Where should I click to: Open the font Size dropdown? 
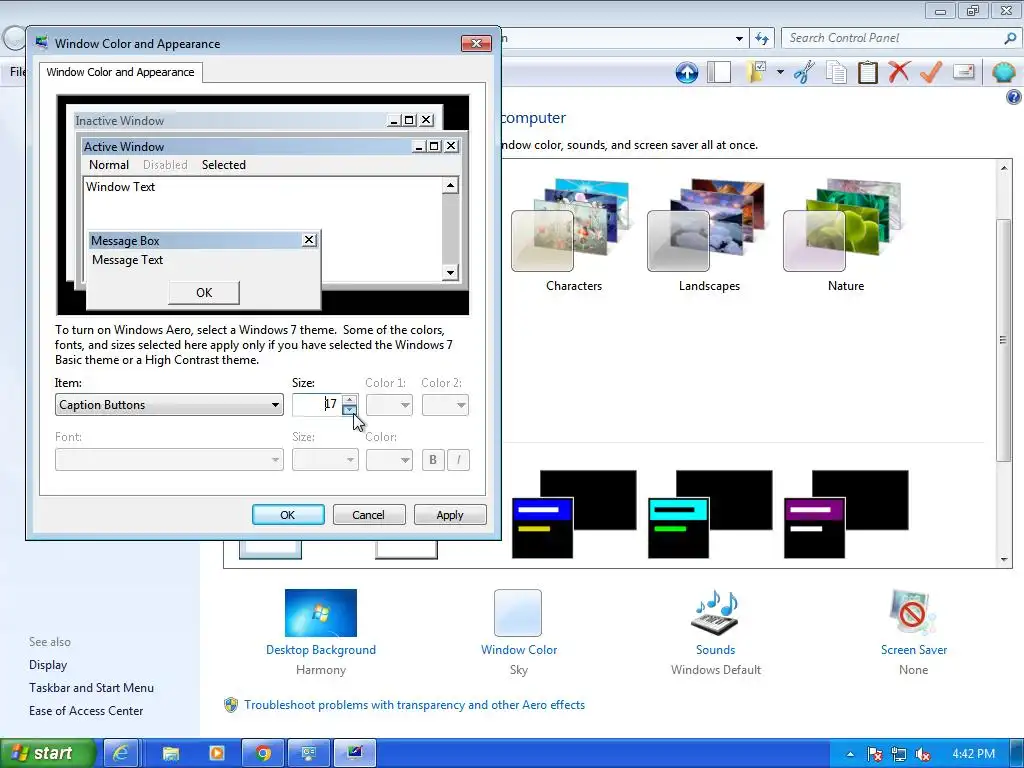tap(325, 460)
